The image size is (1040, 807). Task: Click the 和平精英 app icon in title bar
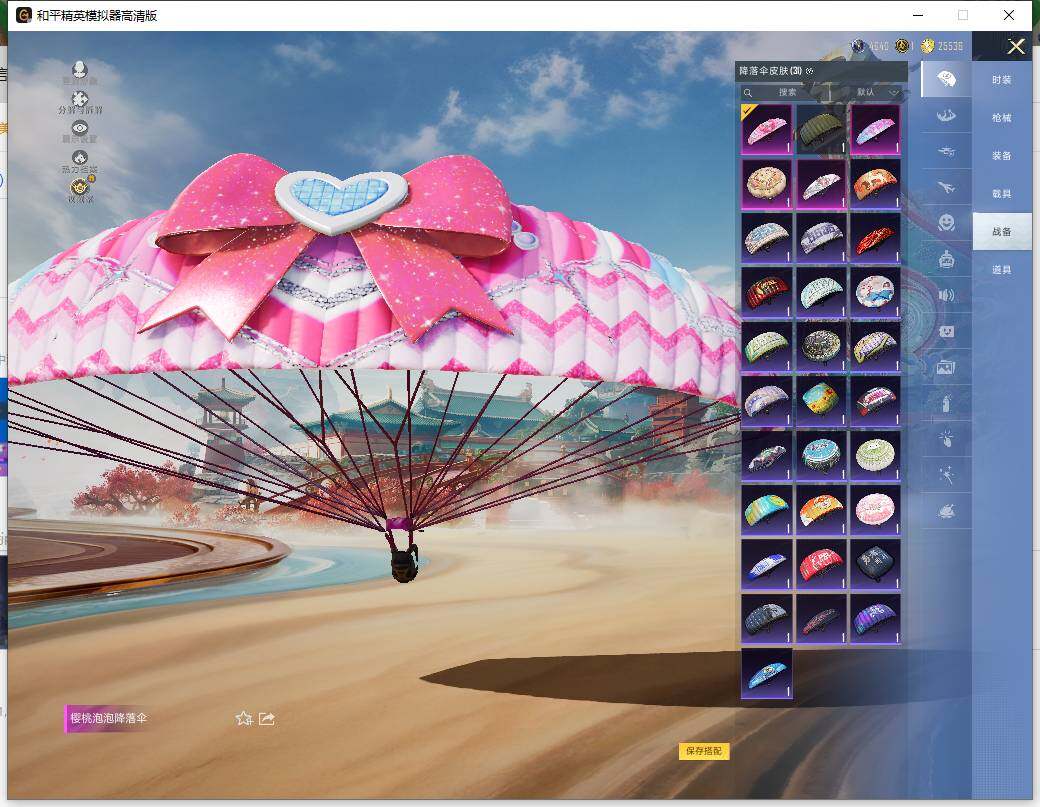pos(24,15)
